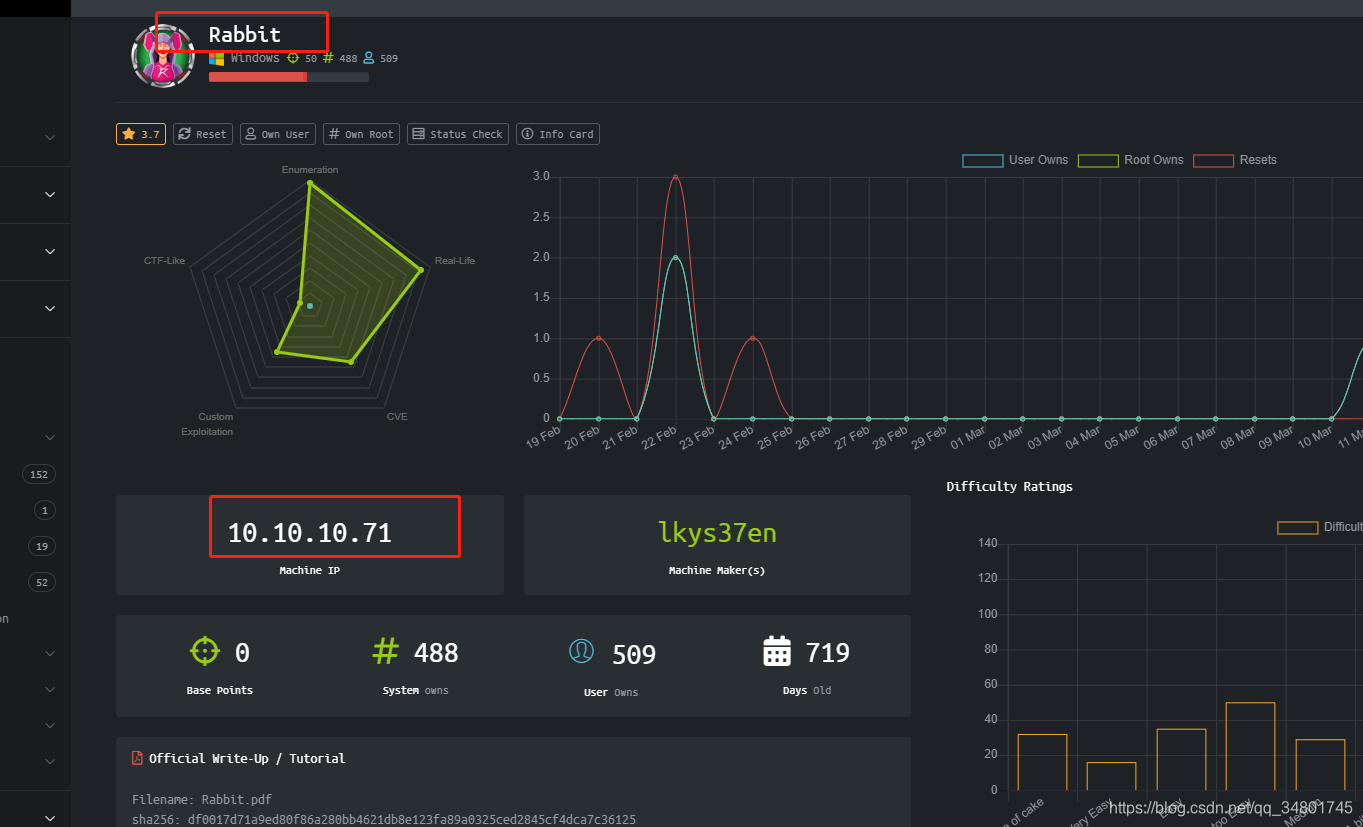This screenshot has height=827, width=1363.
Task: Click the large User Owns person icon
Action: pos(581,651)
